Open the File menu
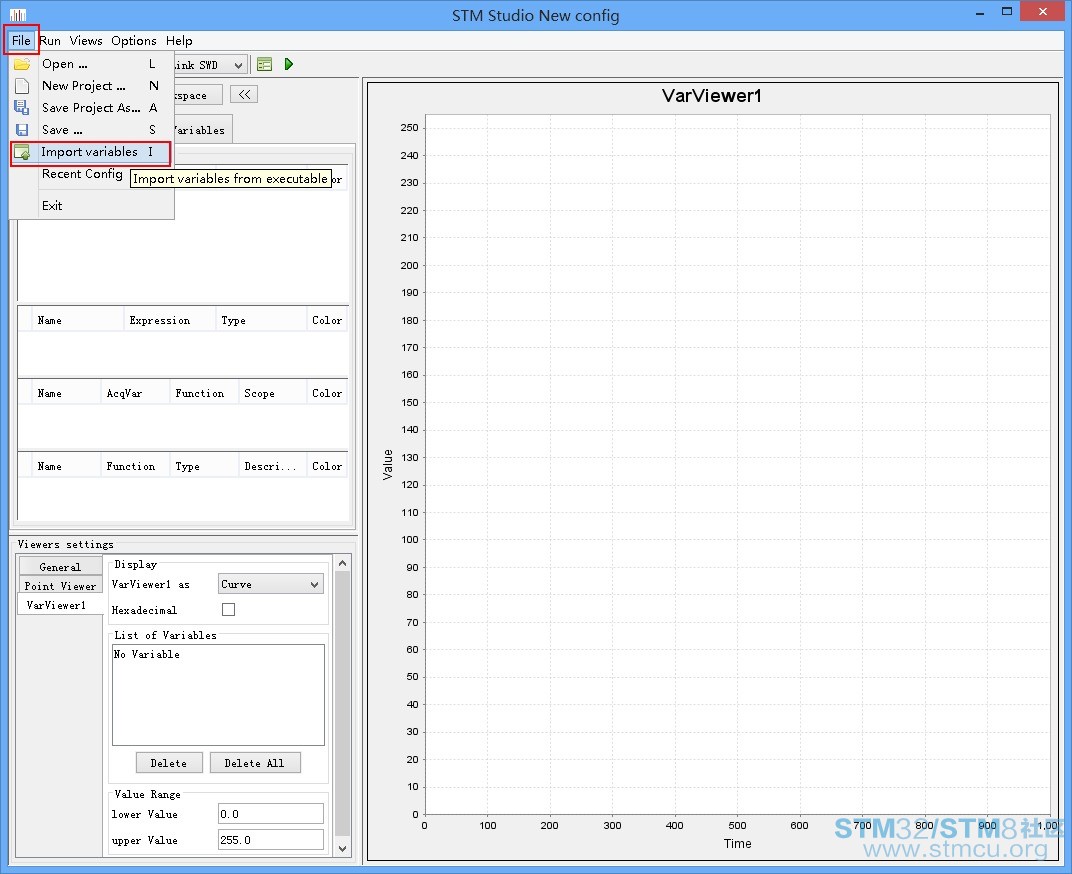Screen dimensions: 1072x874 click(x=21, y=40)
